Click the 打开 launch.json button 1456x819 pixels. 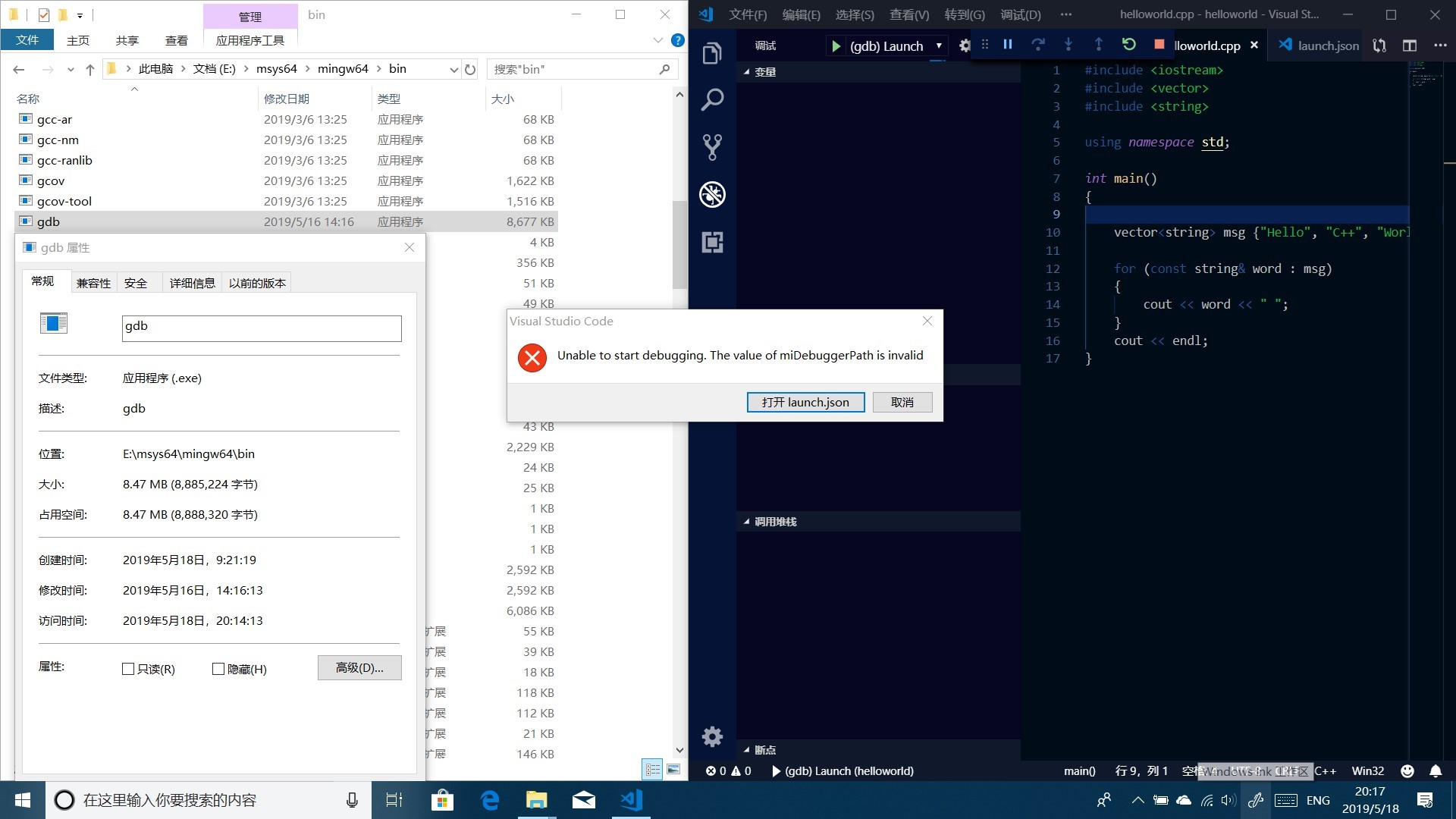point(805,402)
